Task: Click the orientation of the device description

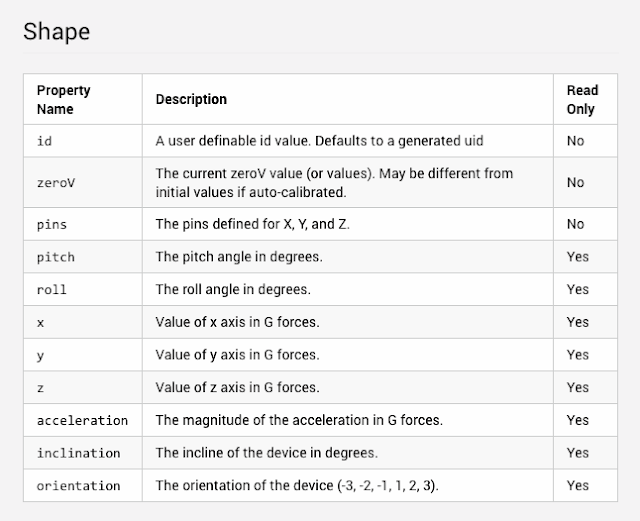Action: click(296, 485)
